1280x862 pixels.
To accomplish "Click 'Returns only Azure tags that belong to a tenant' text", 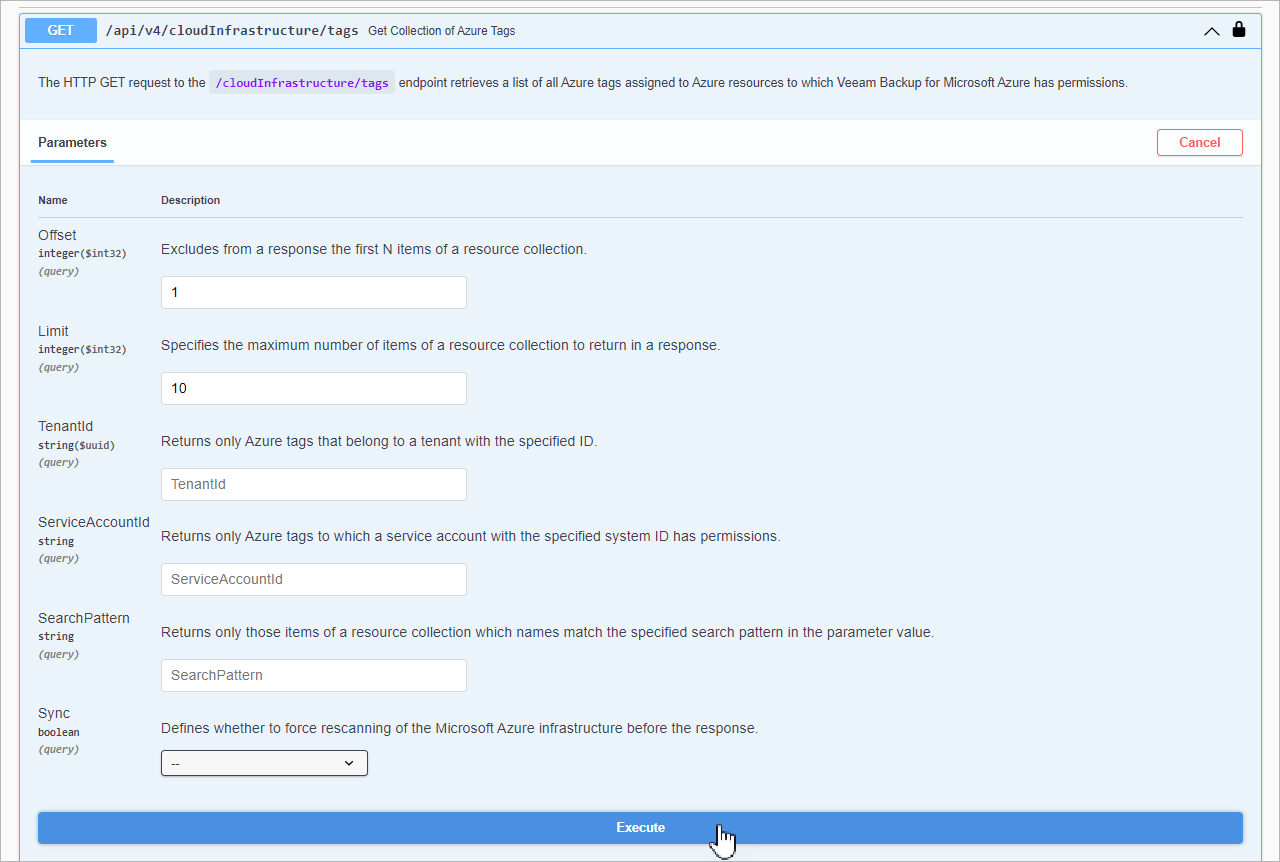I will (x=379, y=441).
